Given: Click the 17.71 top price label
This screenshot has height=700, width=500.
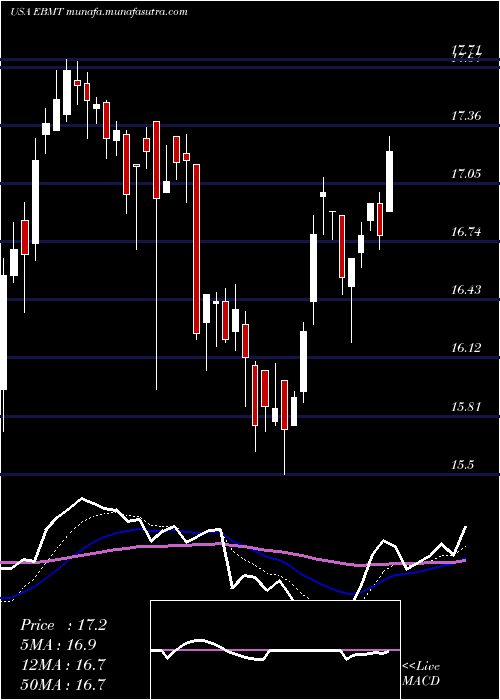Looking at the screenshot, I should [x=466, y=50].
